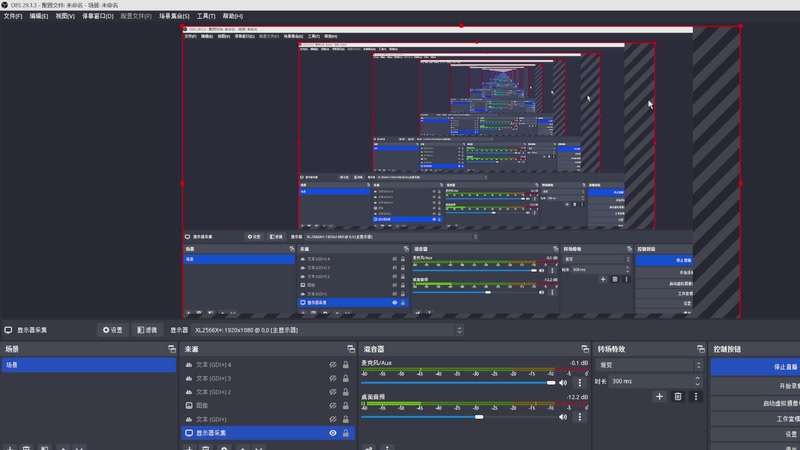The width and height of the screenshot is (800, 450).
Task: Click the image icon of 图像 source
Action: pyautogui.click(x=189, y=406)
